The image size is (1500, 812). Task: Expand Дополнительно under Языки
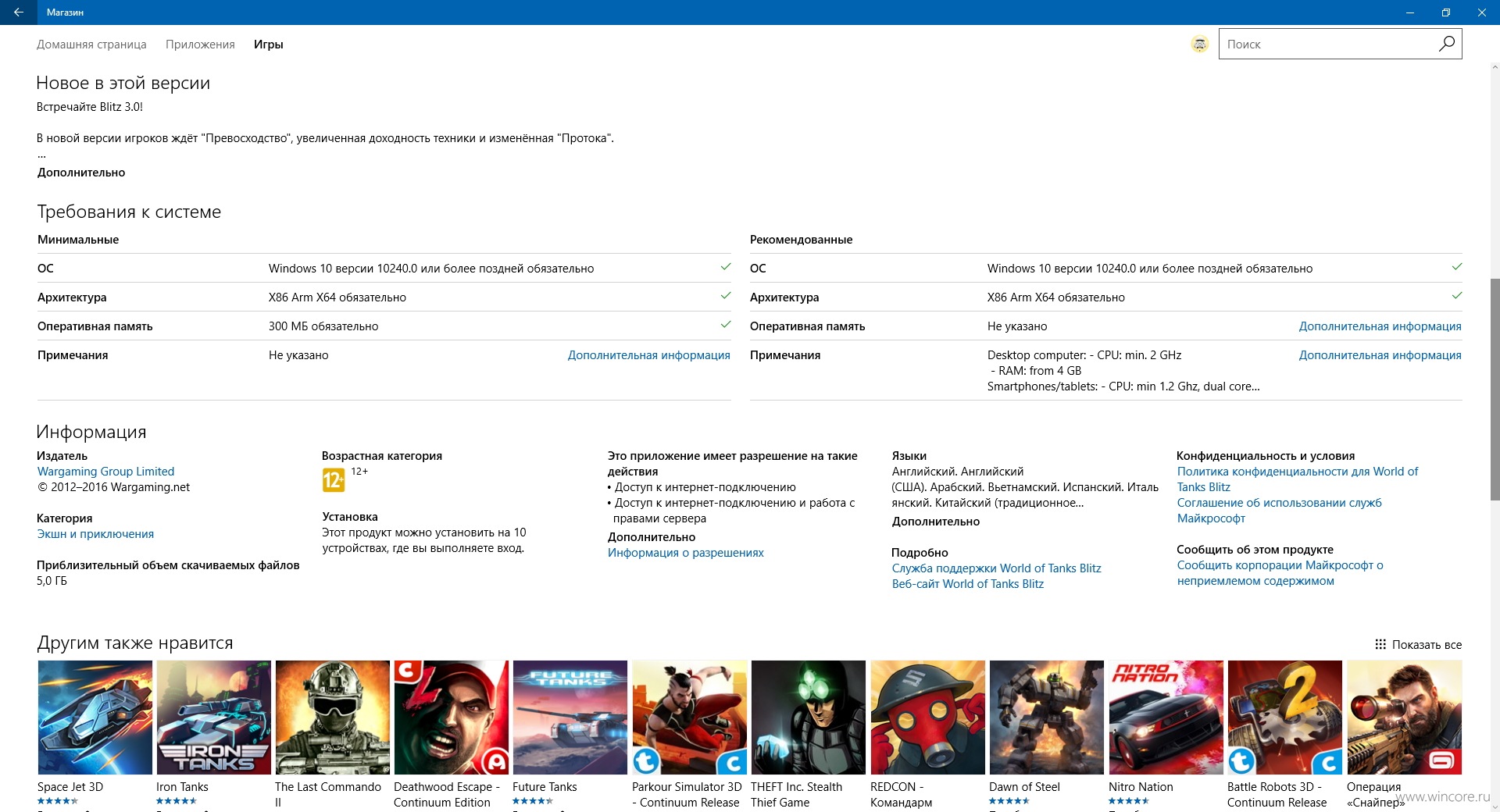pos(936,522)
